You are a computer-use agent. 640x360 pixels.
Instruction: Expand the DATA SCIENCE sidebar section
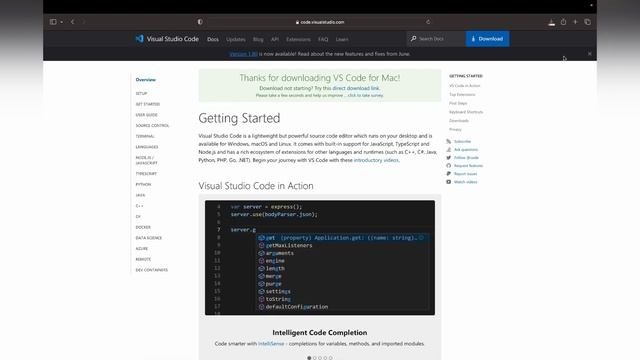[x=149, y=238]
